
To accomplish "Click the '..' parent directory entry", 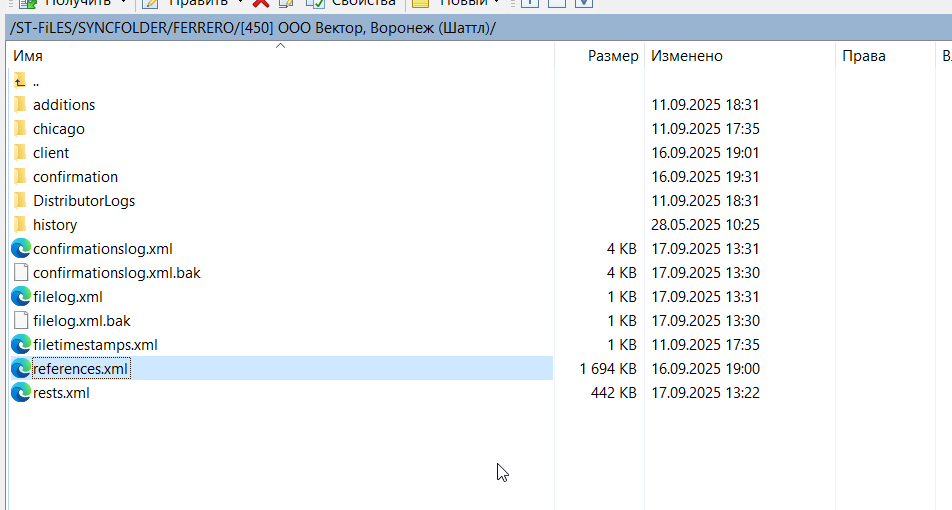I will pos(36,81).
